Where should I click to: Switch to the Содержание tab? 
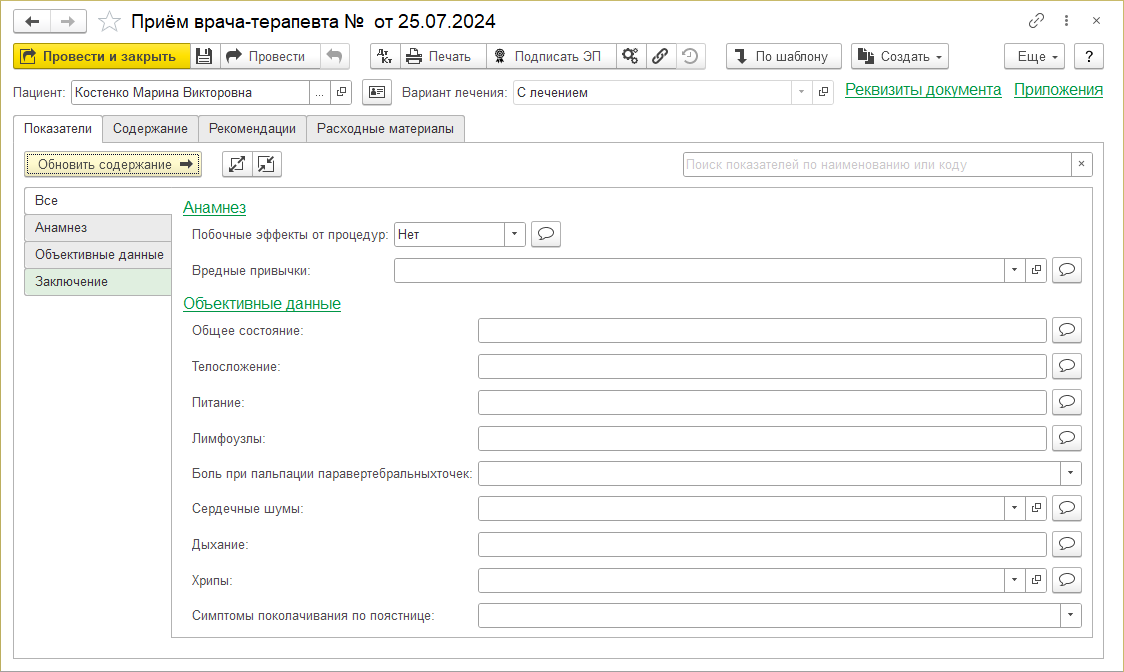point(150,128)
